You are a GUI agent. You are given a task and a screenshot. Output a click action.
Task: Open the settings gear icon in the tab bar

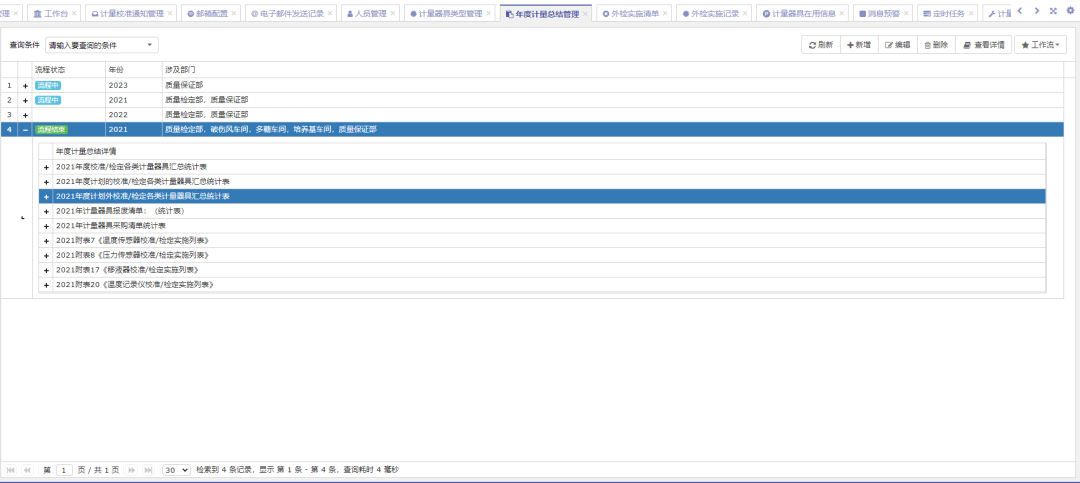coord(1070,10)
